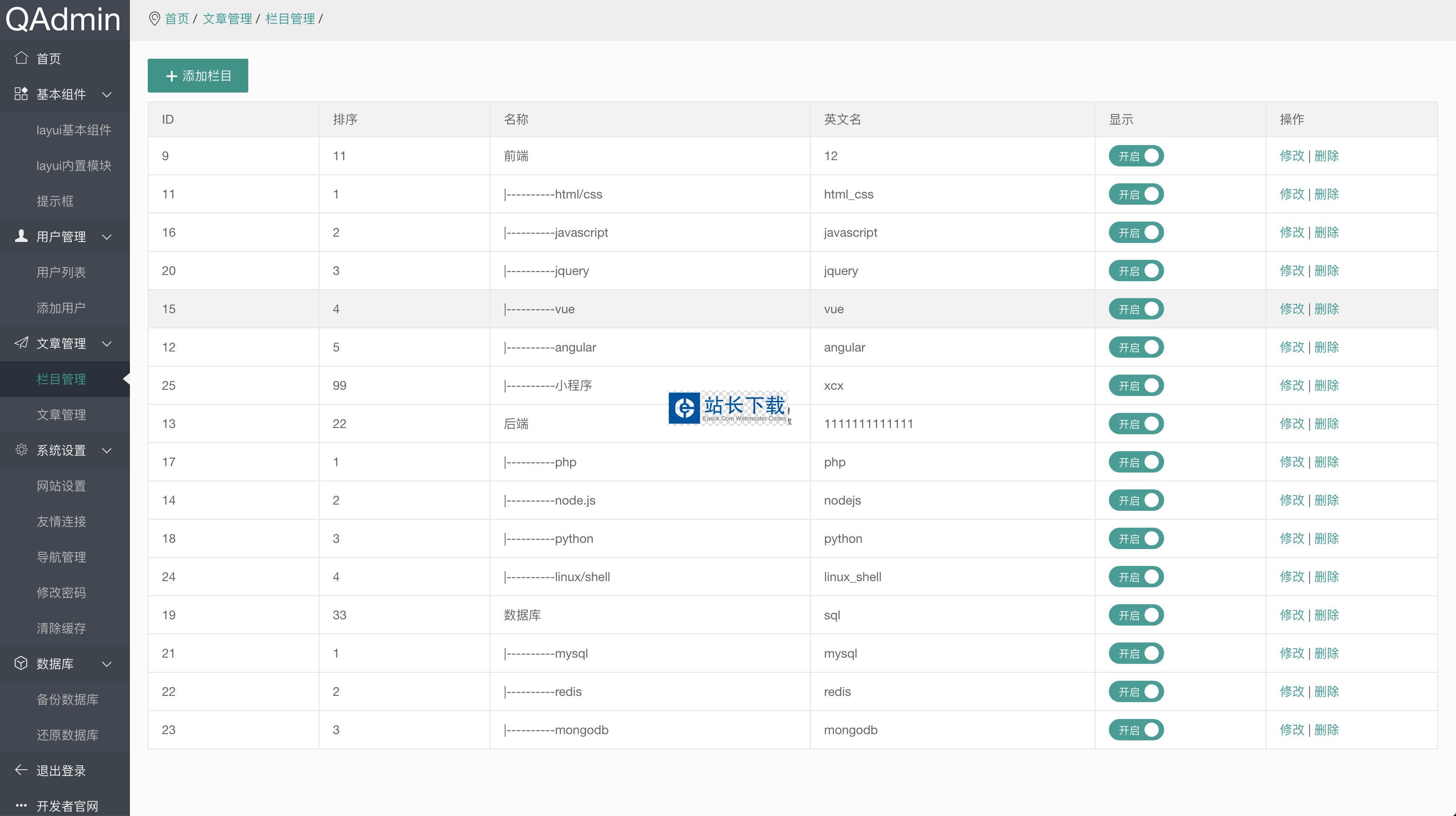Click the user management person icon
Viewport: 1456px width, 816px height.
point(21,236)
